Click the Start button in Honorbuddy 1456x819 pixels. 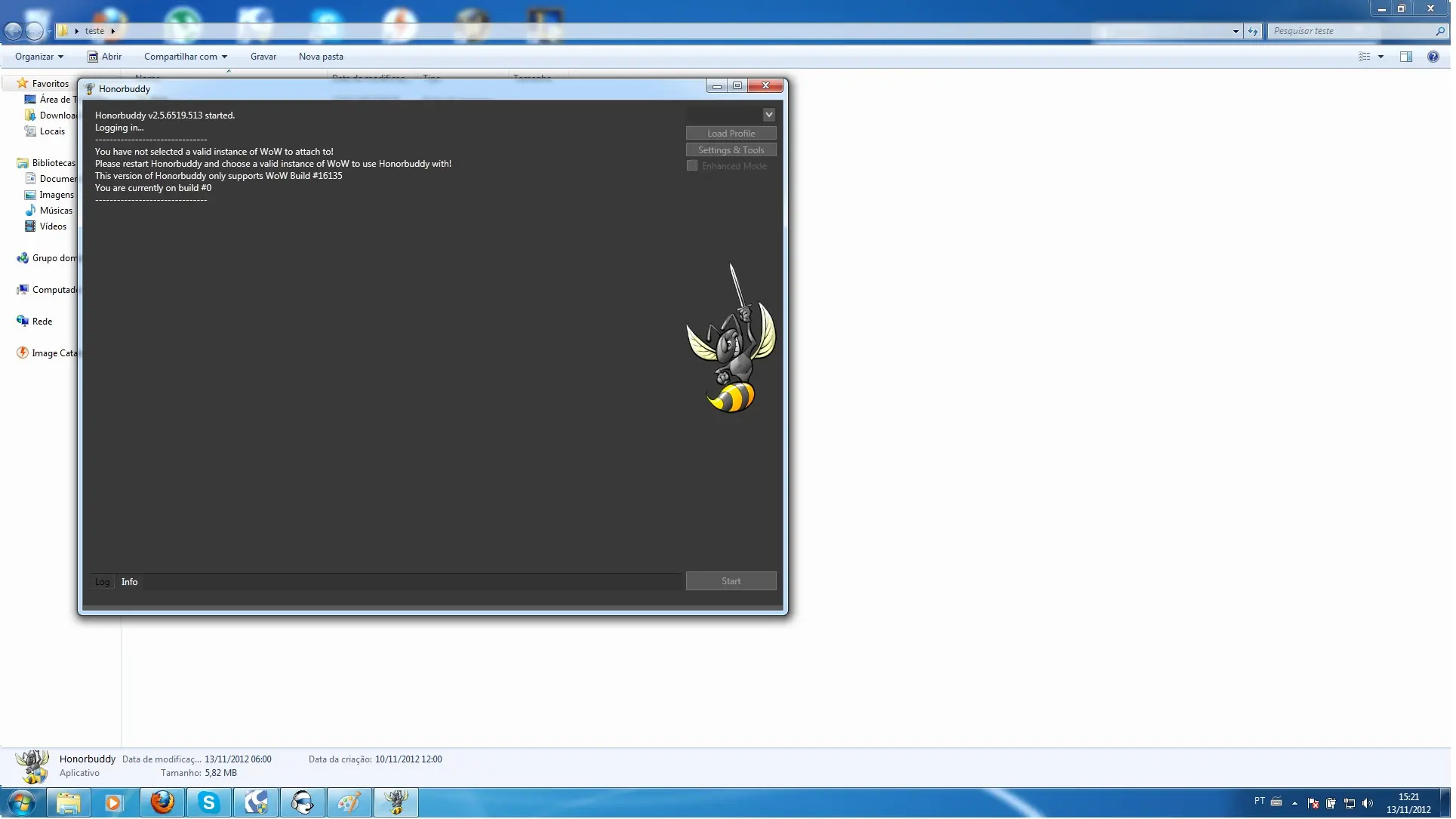coord(733,583)
